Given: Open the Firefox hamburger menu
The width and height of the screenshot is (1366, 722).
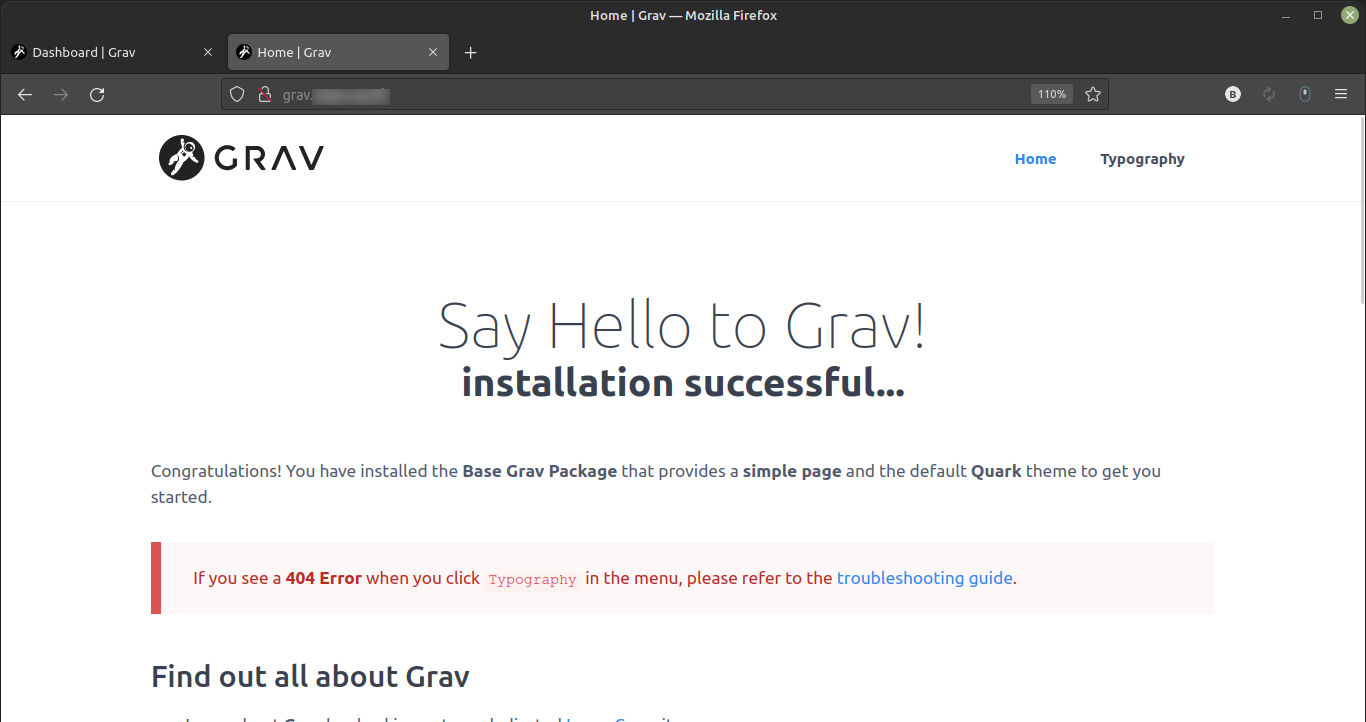Looking at the screenshot, I should [1341, 95].
